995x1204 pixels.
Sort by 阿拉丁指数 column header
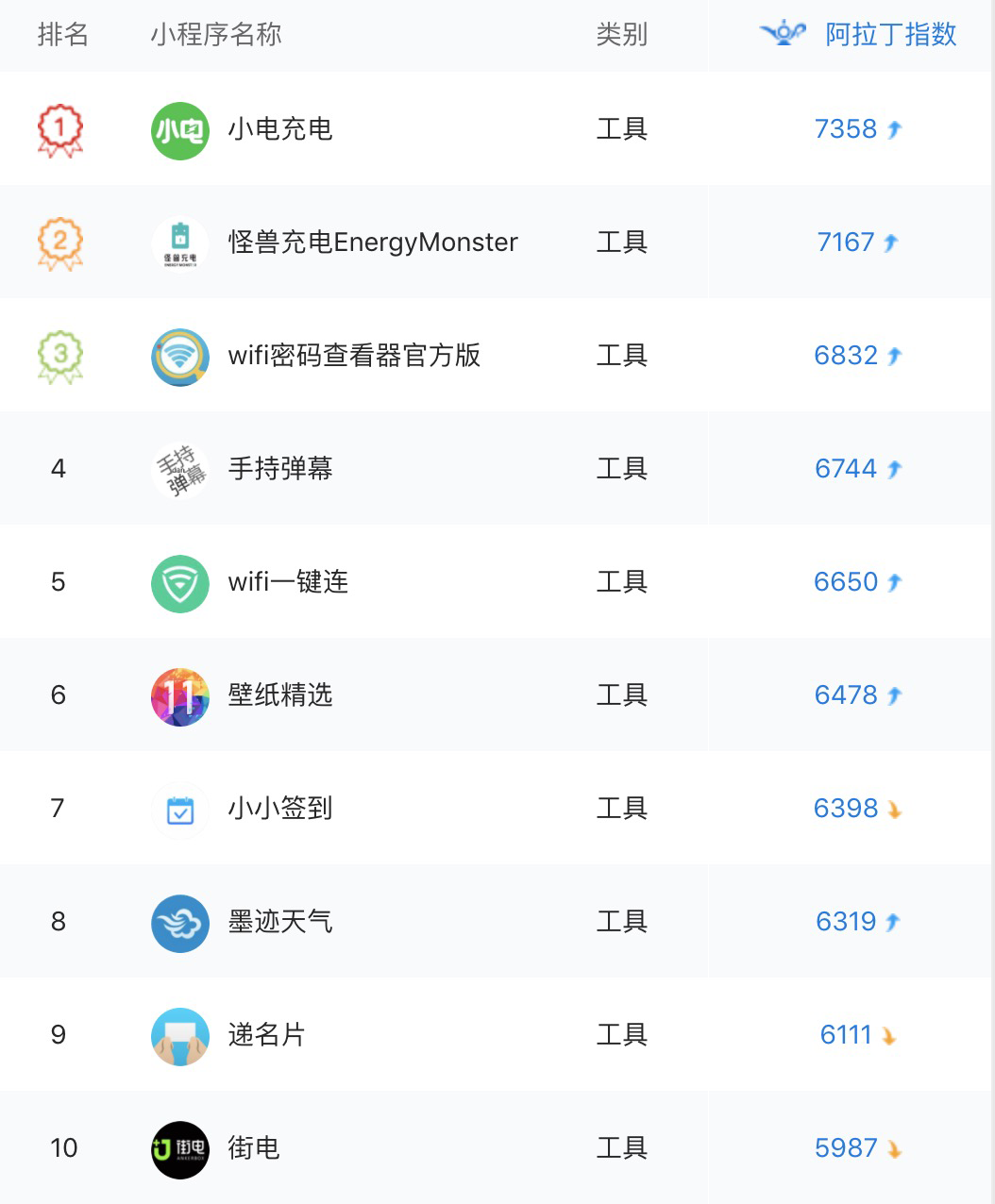point(890,35)
